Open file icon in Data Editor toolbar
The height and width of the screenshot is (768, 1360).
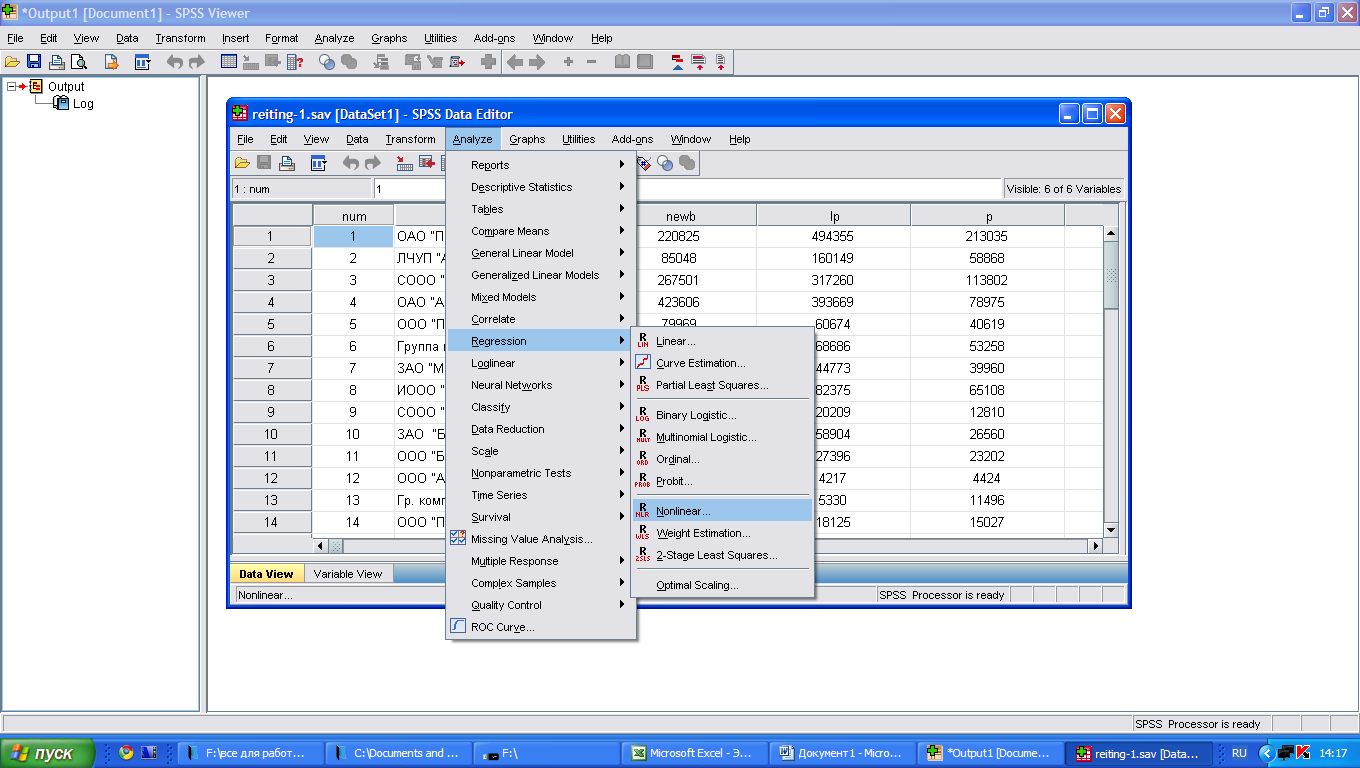pyautogui.click(x=243, y=163)
